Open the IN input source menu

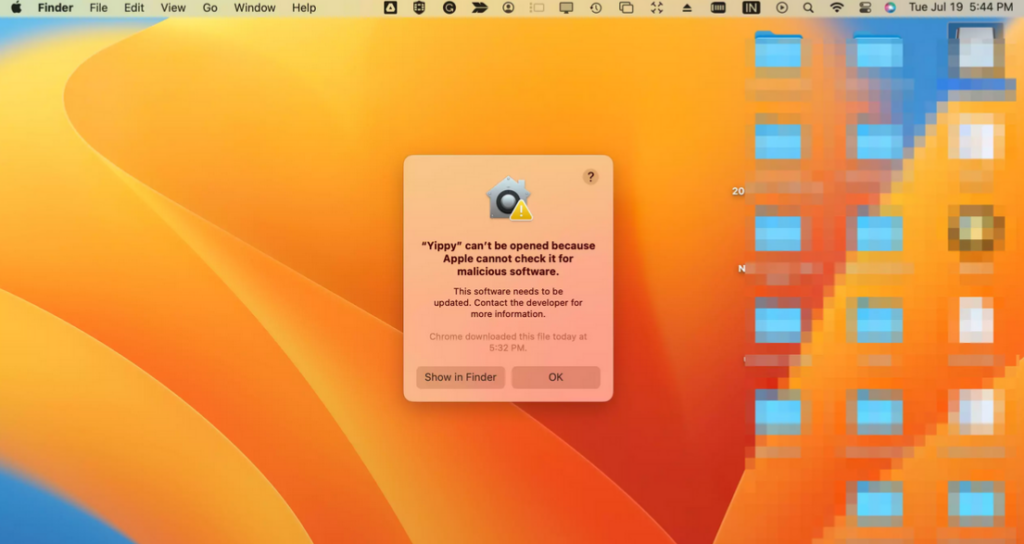point(751,8)
